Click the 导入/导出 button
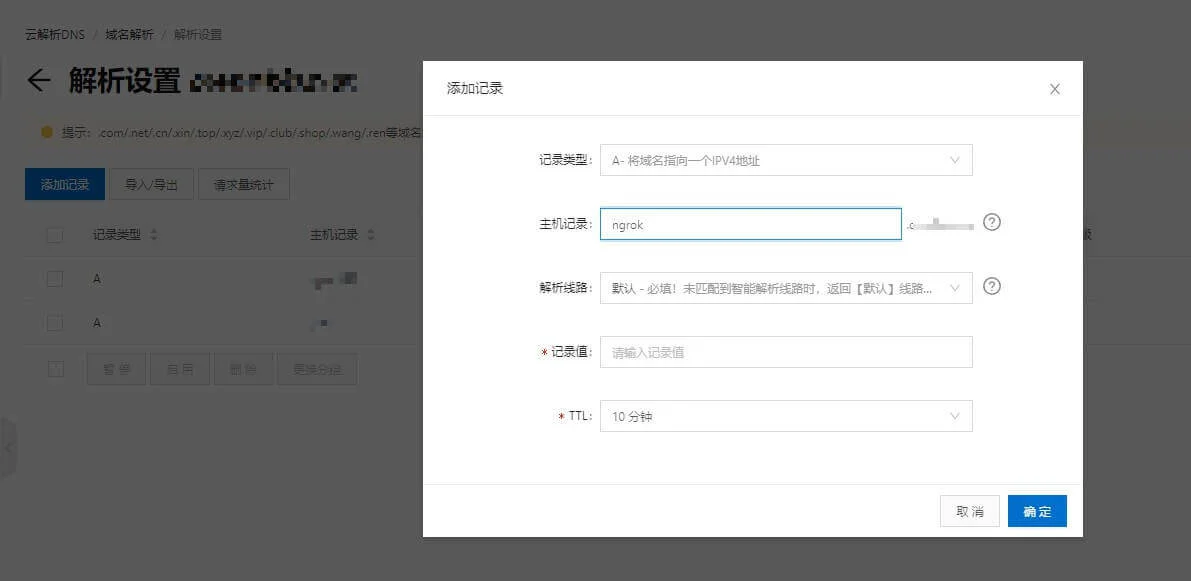Image resolution: width=1191 pixels, height=581 pixels. [x=151, y=185]
